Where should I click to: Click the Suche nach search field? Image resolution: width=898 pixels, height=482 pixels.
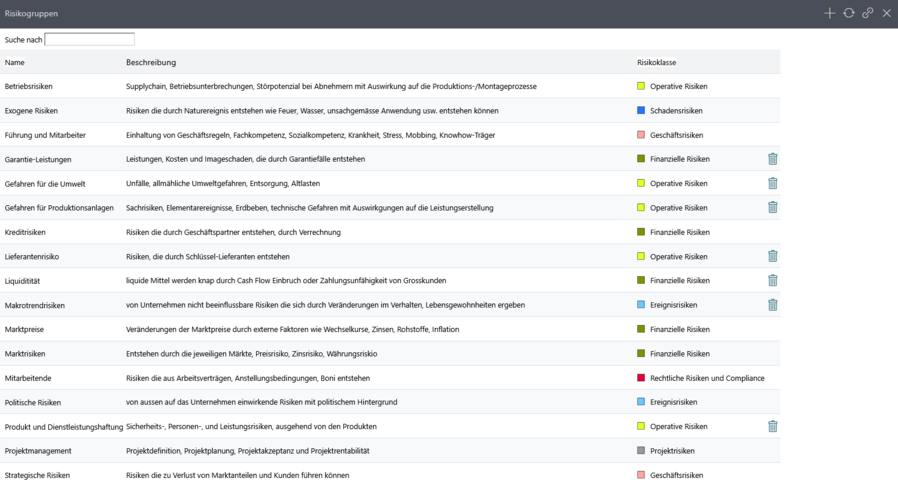pyautogui.click(x=90, y=40)
